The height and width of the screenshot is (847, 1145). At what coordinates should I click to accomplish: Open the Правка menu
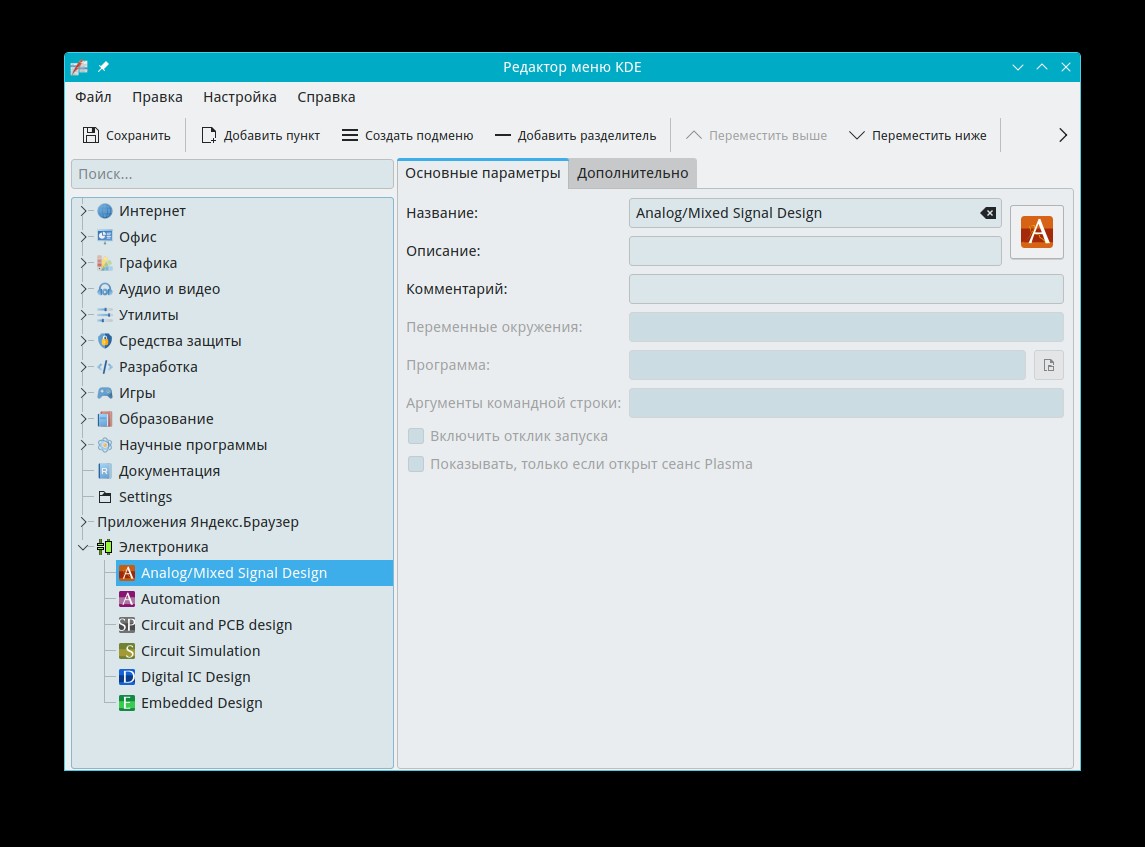click(x=157, y=97)
